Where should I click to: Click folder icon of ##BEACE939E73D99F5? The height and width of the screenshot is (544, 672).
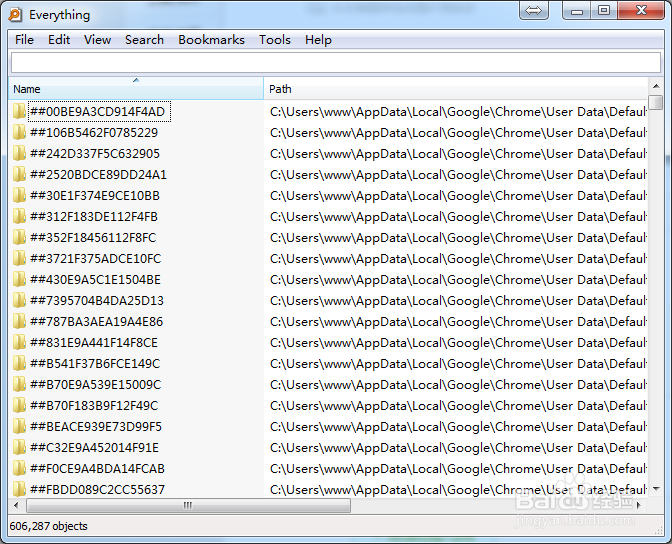(x=19, y=427)
